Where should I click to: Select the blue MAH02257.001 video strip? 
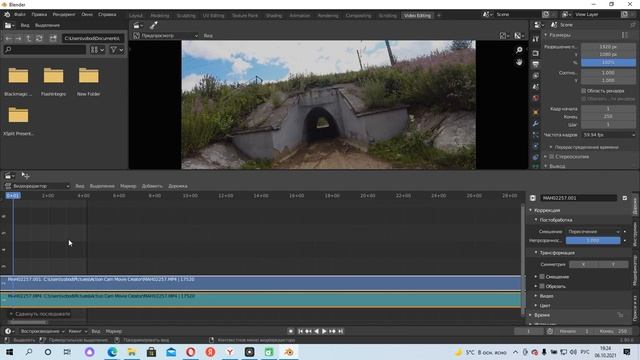(260, 283)
